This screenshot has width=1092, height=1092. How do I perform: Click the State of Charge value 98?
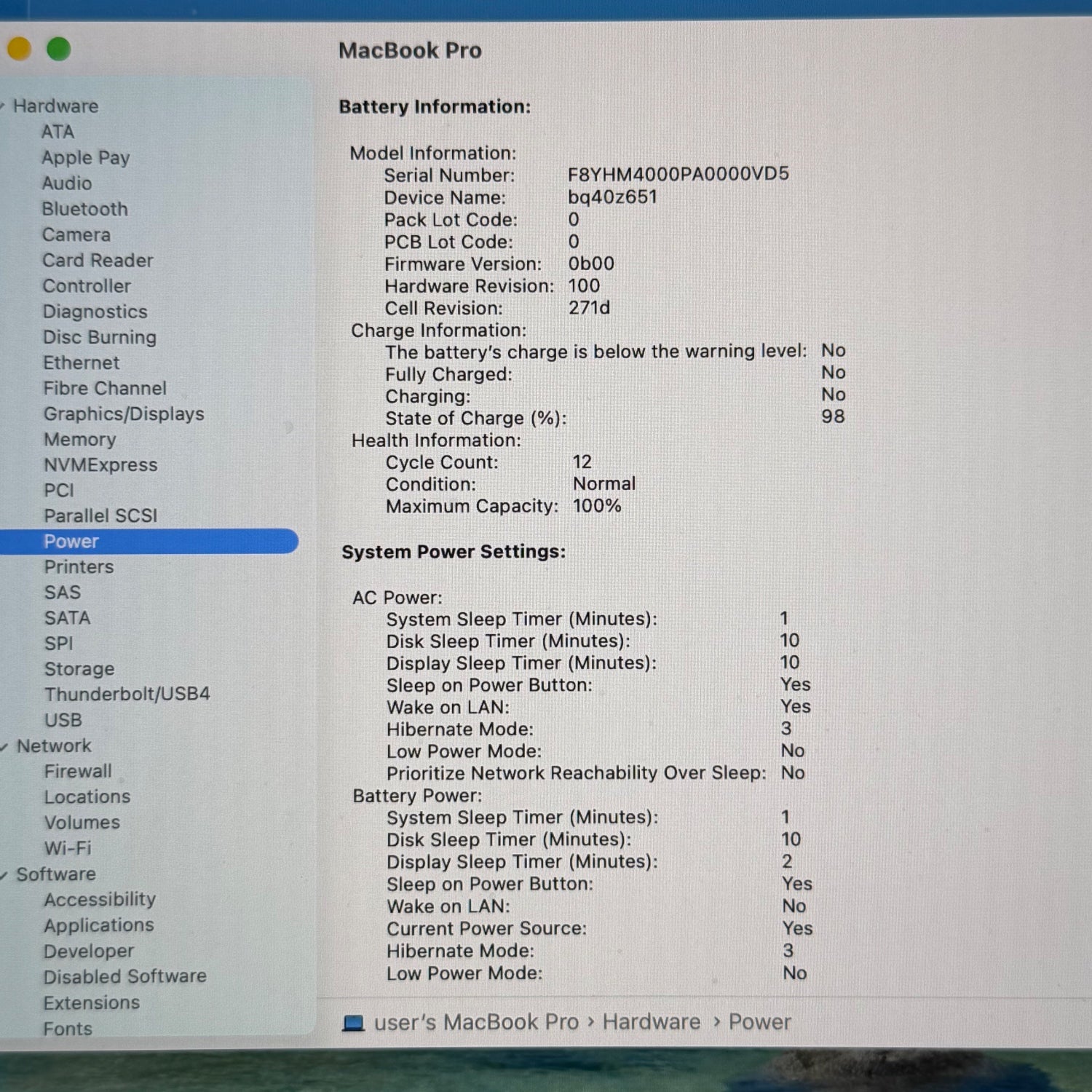(834, 416)
